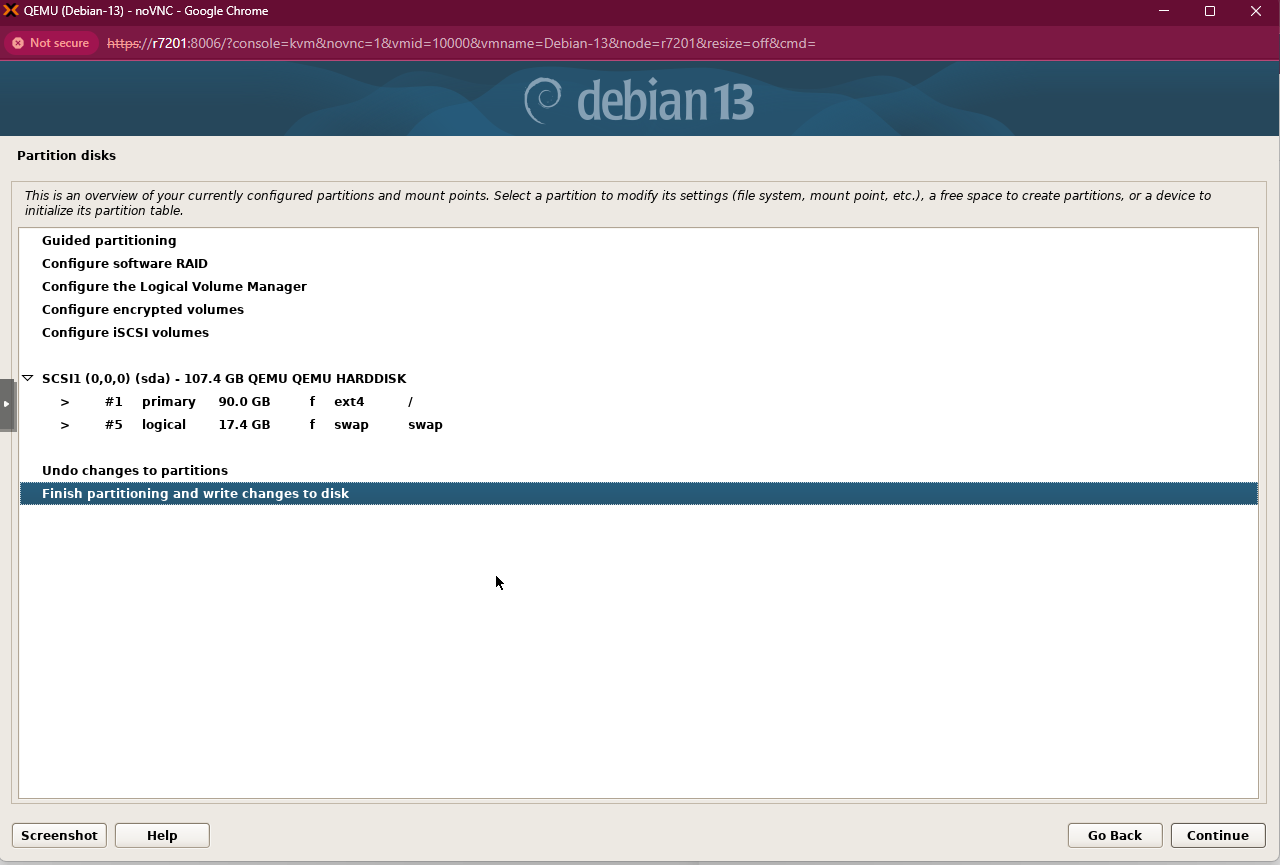1280x865 pixels.
Task: Click the noVNC favicon in title bar
Action: [12, 11]
